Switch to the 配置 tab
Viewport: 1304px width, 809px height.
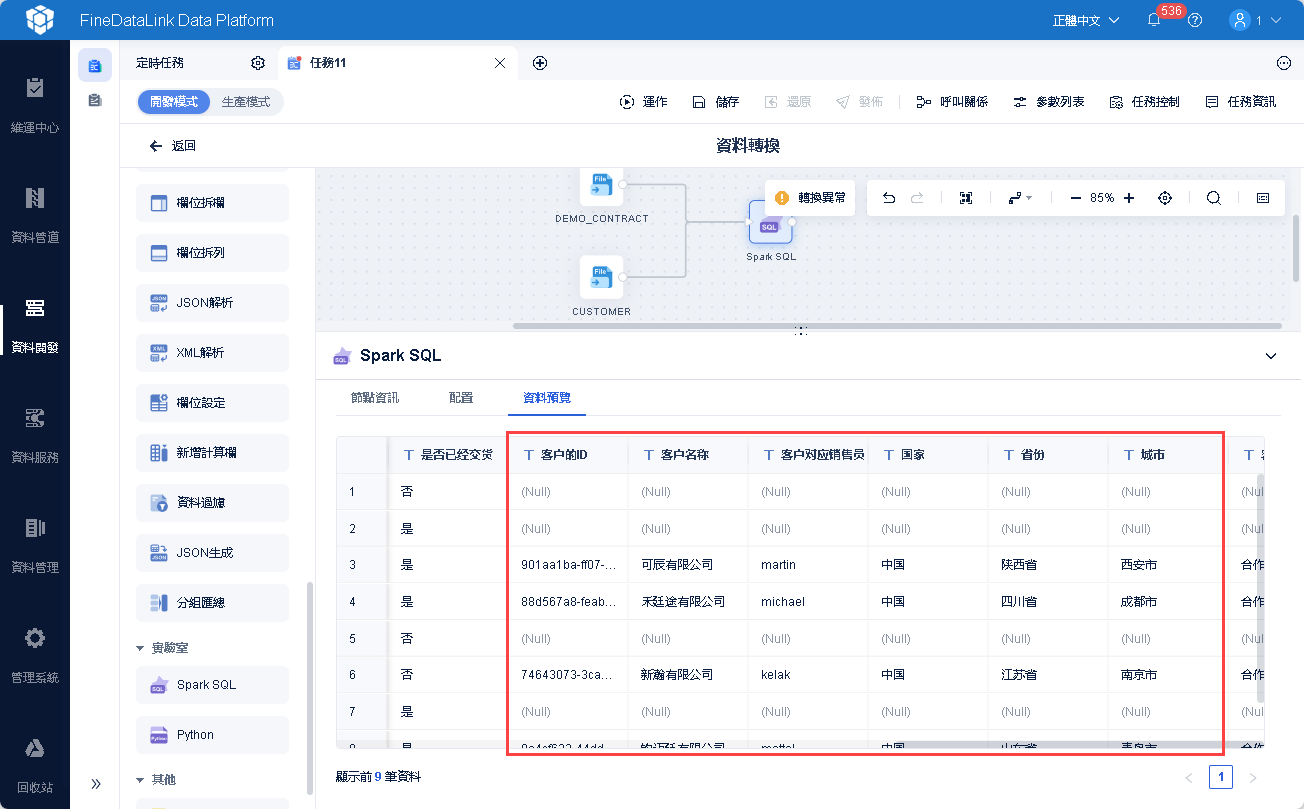point(461,398)
